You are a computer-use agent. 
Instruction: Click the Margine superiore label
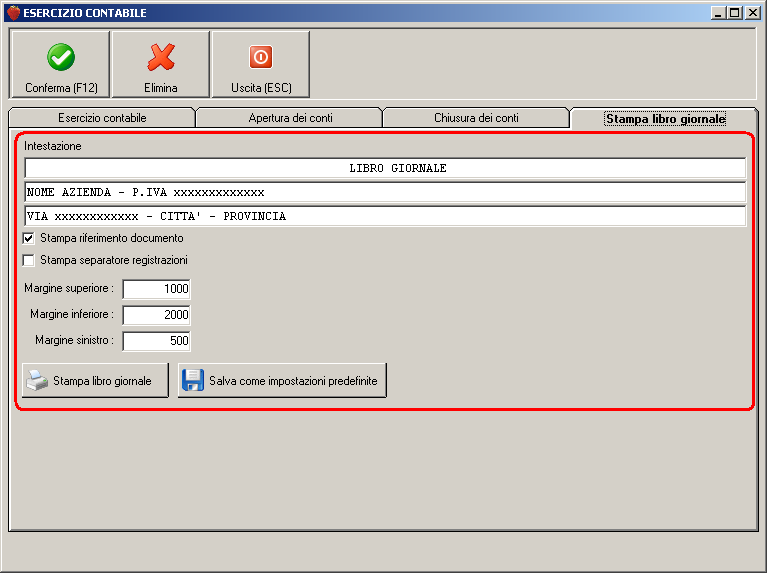tap(69, 288)
